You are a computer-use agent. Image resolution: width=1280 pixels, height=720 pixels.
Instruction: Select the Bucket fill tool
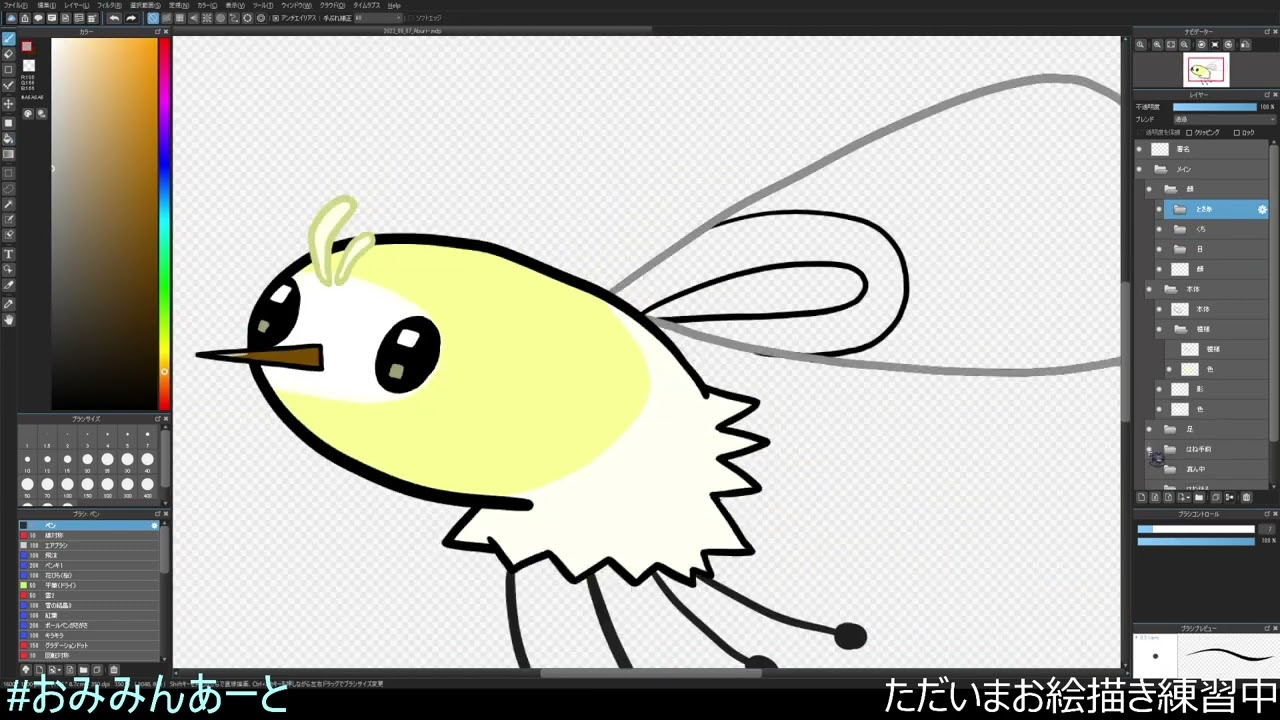click(x=9, y=138)
